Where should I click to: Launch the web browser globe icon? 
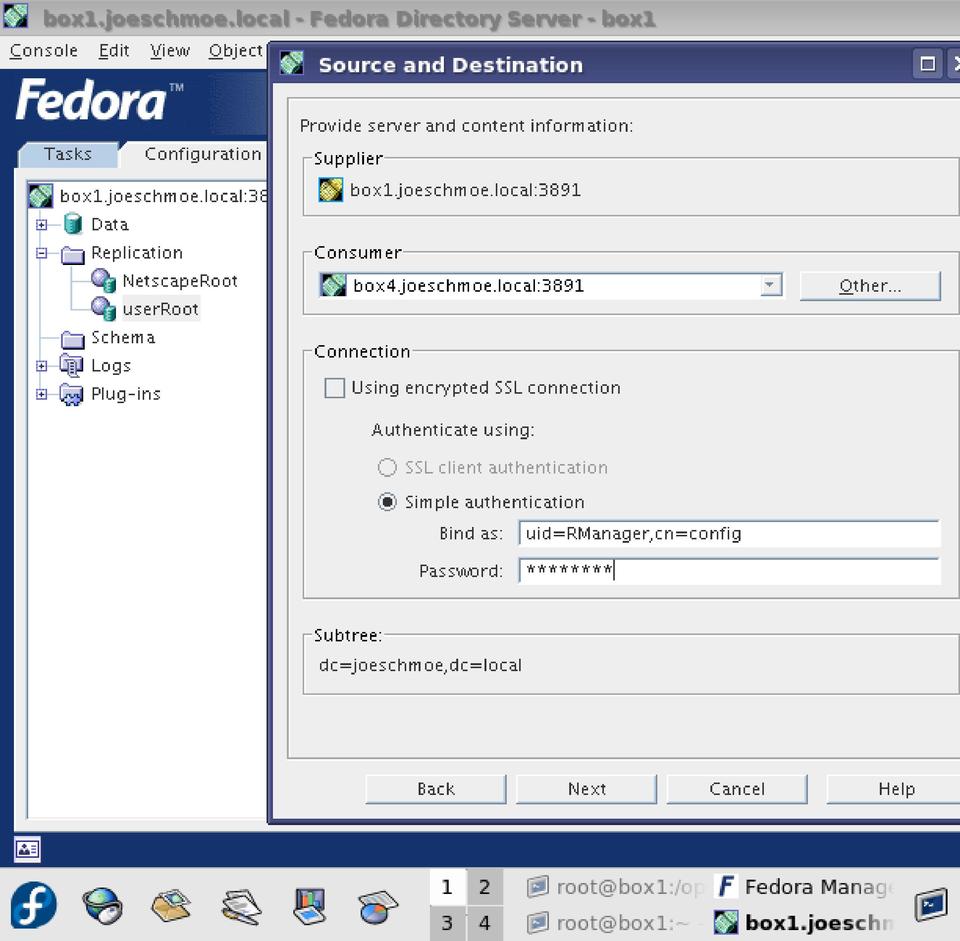(102, 906)
